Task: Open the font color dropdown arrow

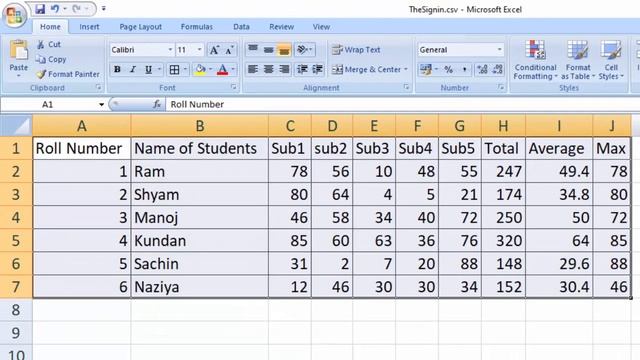Action: [233, 69]
